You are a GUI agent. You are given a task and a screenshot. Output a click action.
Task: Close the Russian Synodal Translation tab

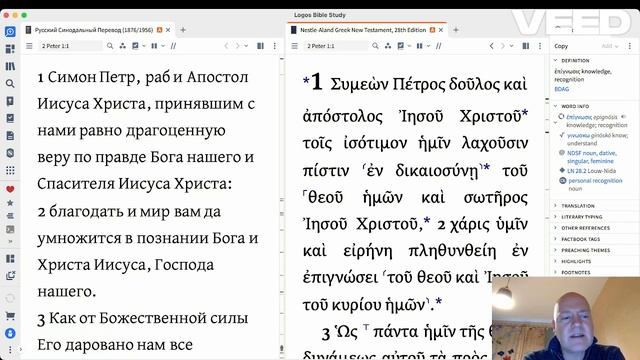pyautogui.click(x=168, y=30)
